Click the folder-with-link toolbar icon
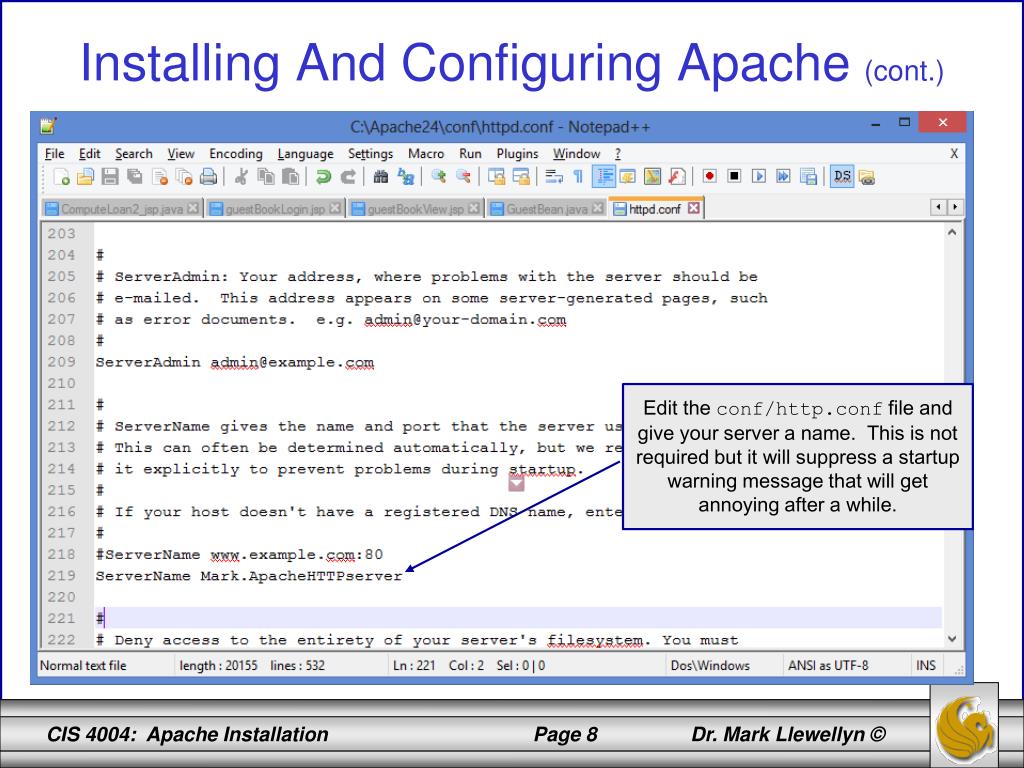 [x=867, y=176]
